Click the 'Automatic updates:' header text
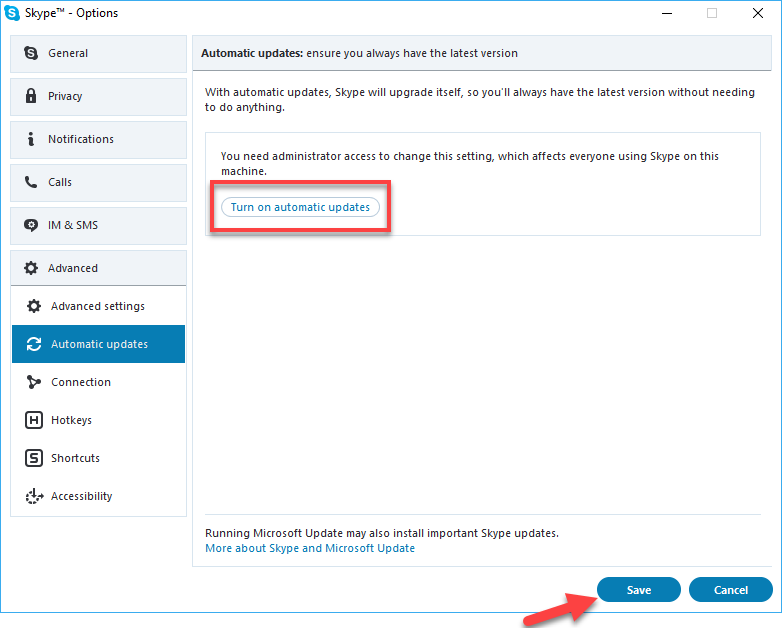 [x=252, y=53]
